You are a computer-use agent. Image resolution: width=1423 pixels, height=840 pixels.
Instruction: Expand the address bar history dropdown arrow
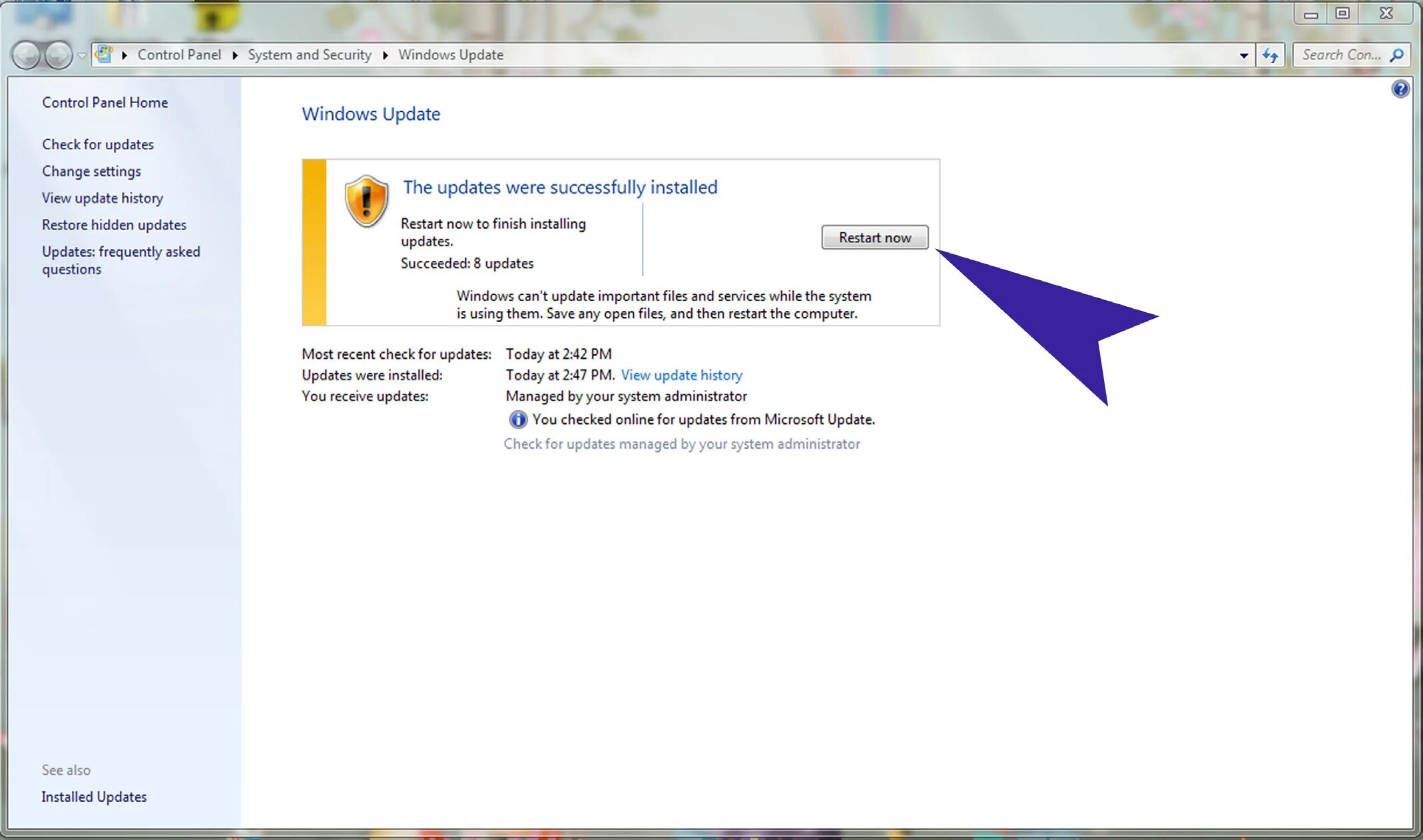pos(1243,55)
